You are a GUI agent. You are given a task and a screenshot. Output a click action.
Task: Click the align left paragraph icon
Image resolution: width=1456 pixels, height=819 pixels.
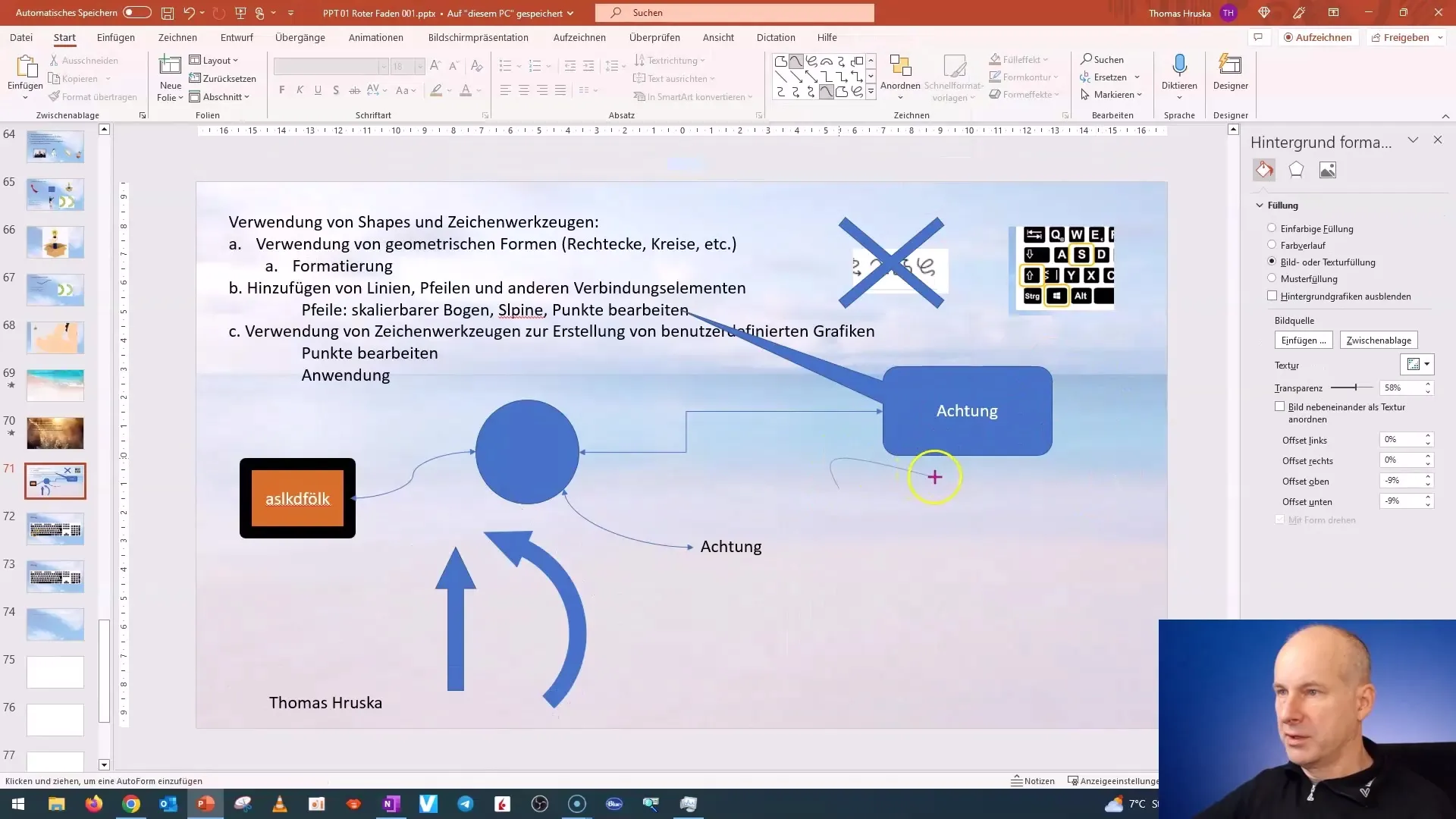[x=506, y=90]
